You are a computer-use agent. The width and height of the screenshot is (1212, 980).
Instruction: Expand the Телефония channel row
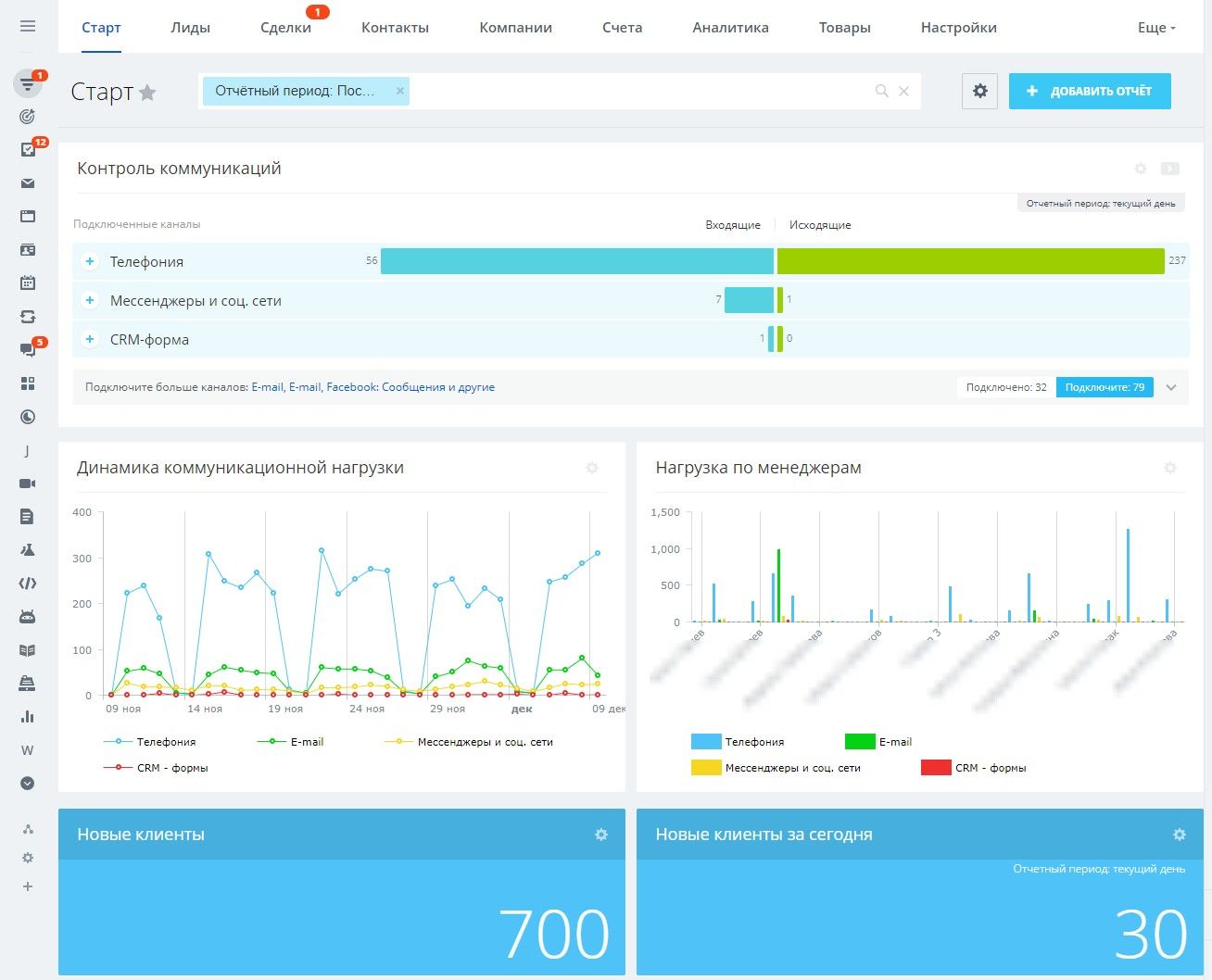(90, 261)
